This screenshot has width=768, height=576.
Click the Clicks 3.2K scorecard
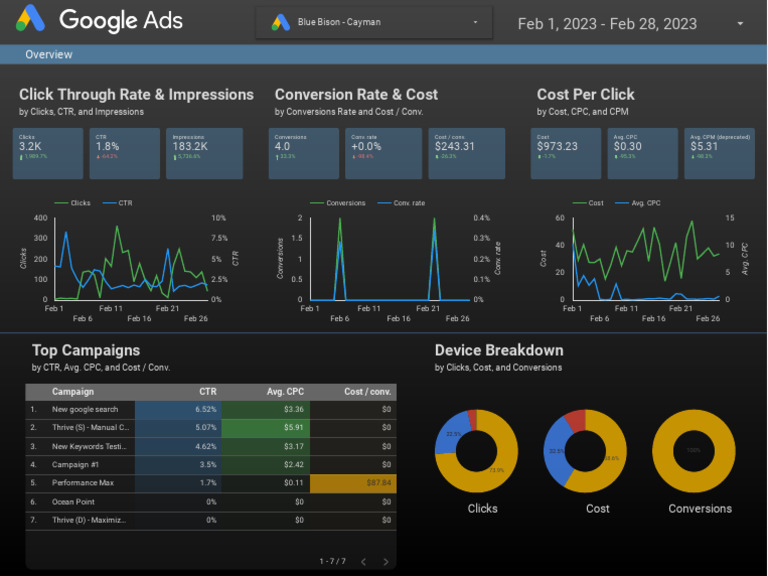coord(48,153)
